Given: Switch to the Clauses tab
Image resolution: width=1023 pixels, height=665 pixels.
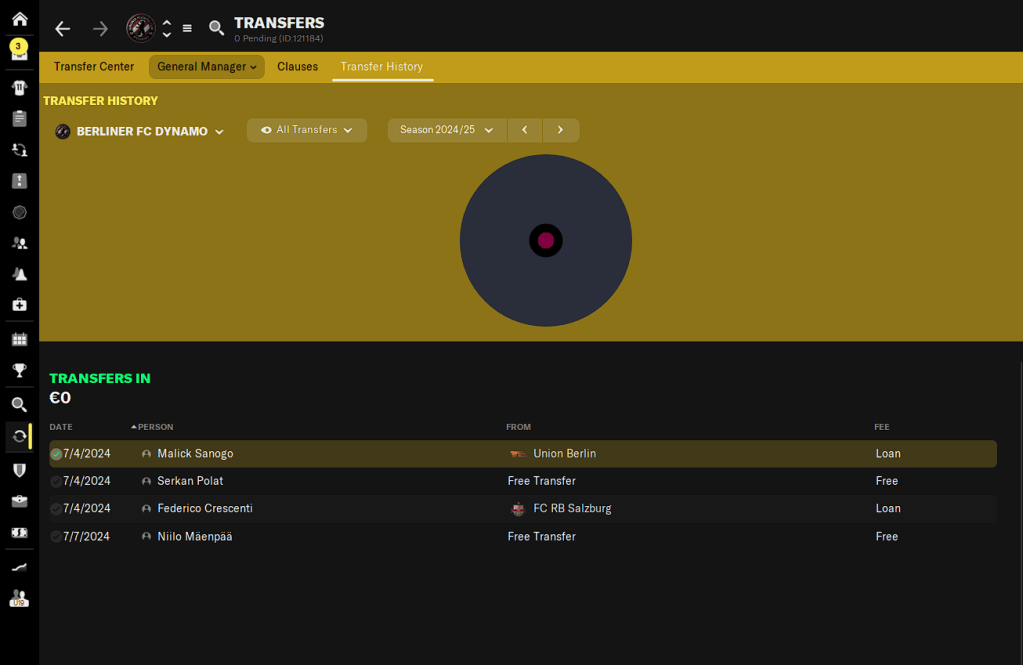Looking at the screenshot, I should [x=297, y=67].
